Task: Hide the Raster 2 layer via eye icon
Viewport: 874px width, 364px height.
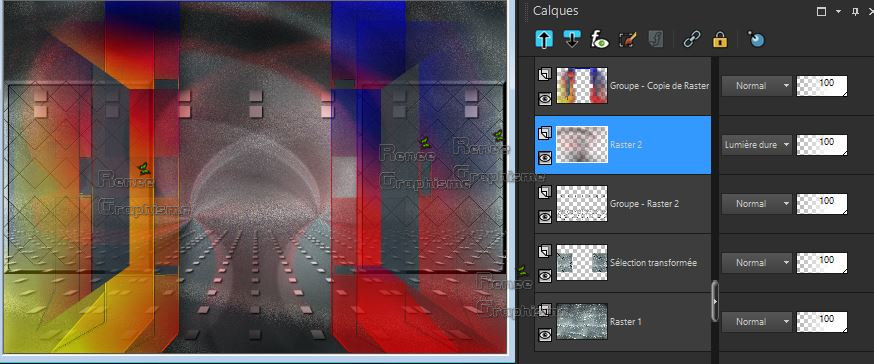Action: [545, 158]
